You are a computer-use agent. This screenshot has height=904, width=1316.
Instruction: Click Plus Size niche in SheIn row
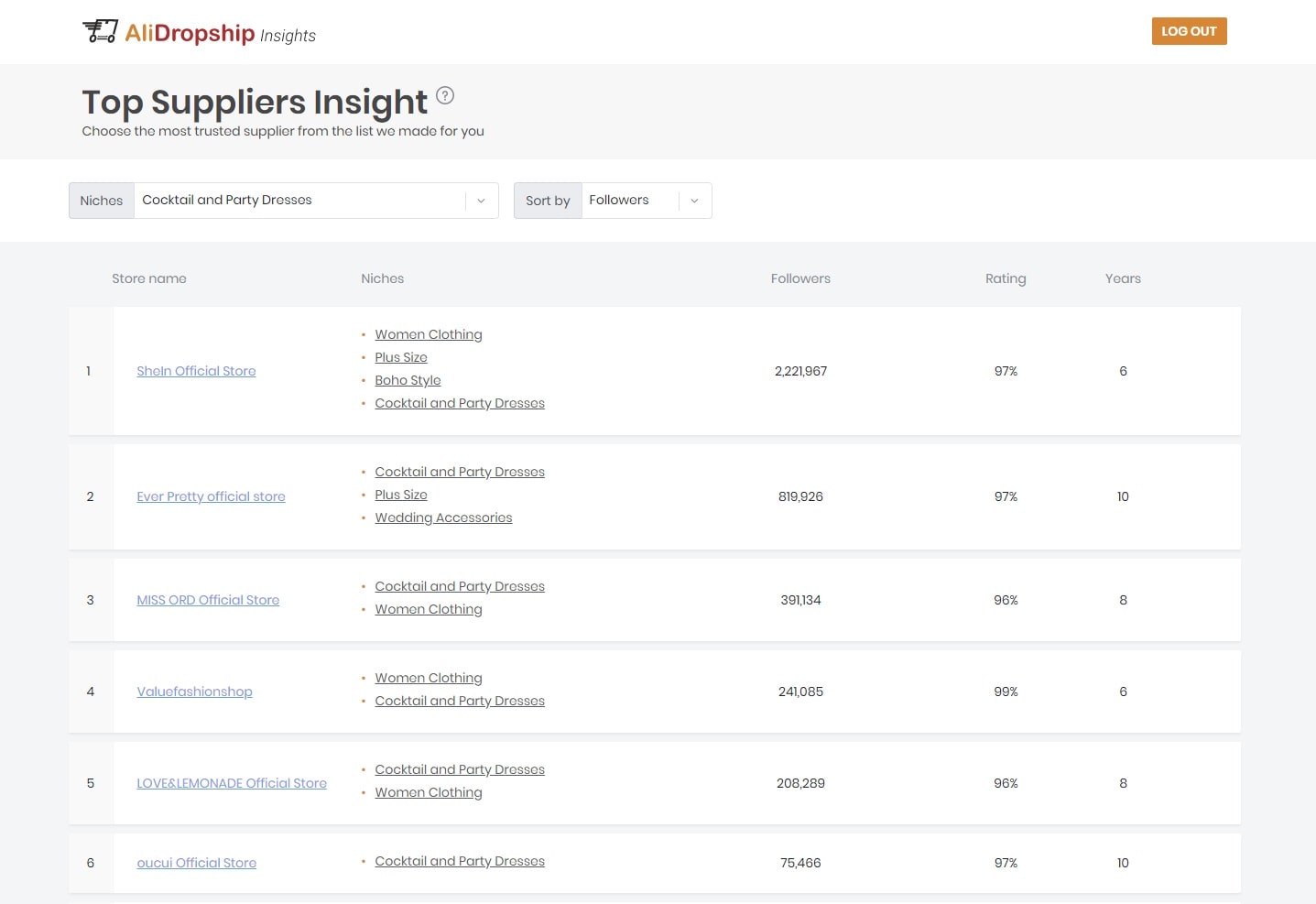401,357
